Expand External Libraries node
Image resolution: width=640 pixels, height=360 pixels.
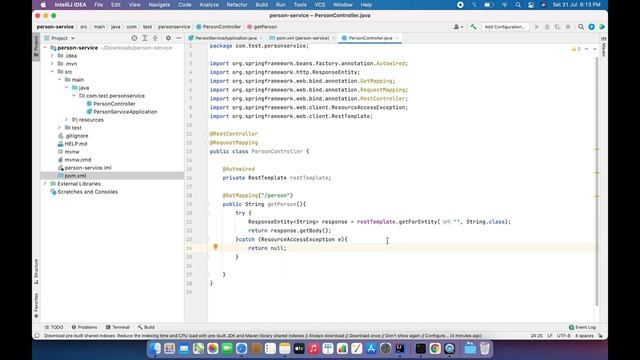click(x=45, y=184)
